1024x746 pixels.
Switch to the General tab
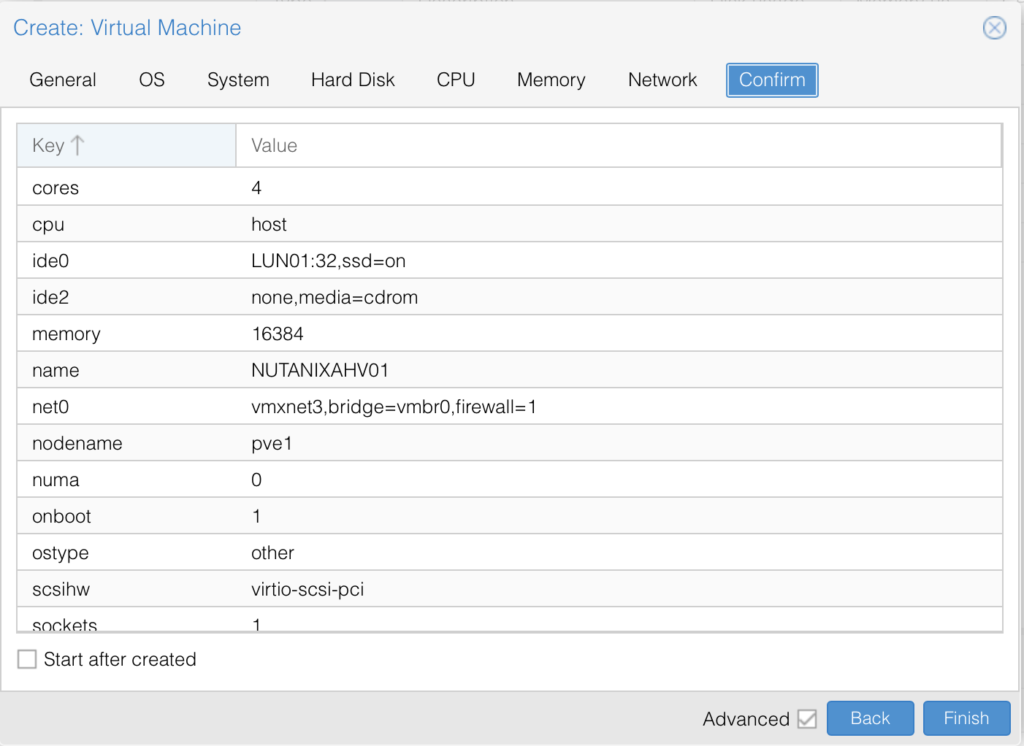[62, 80]
